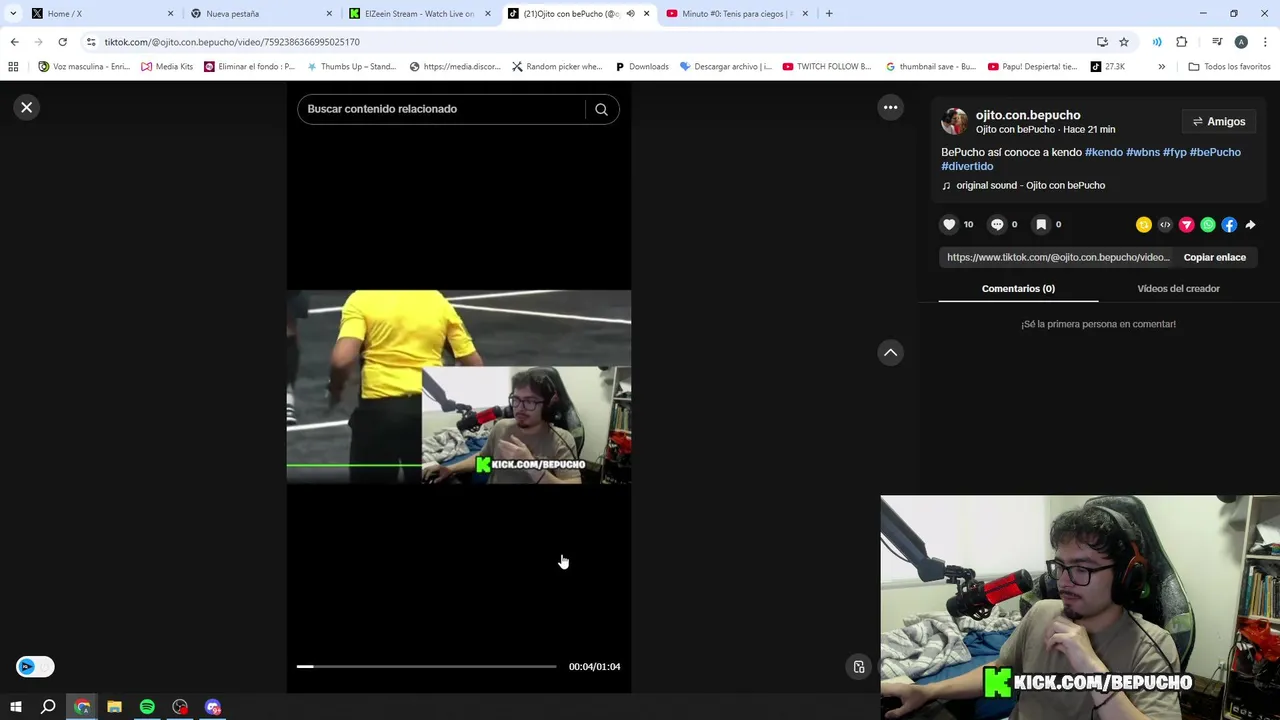1280x720 pixels.
Task: Open Windows taskbar search
Action: pos(48,707)
